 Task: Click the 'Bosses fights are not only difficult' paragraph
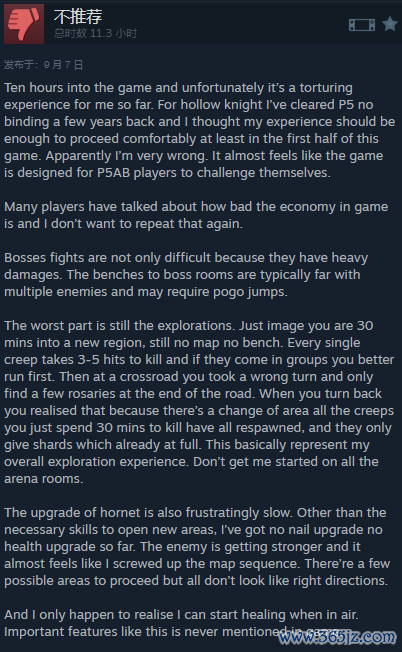tap(186, 274)
